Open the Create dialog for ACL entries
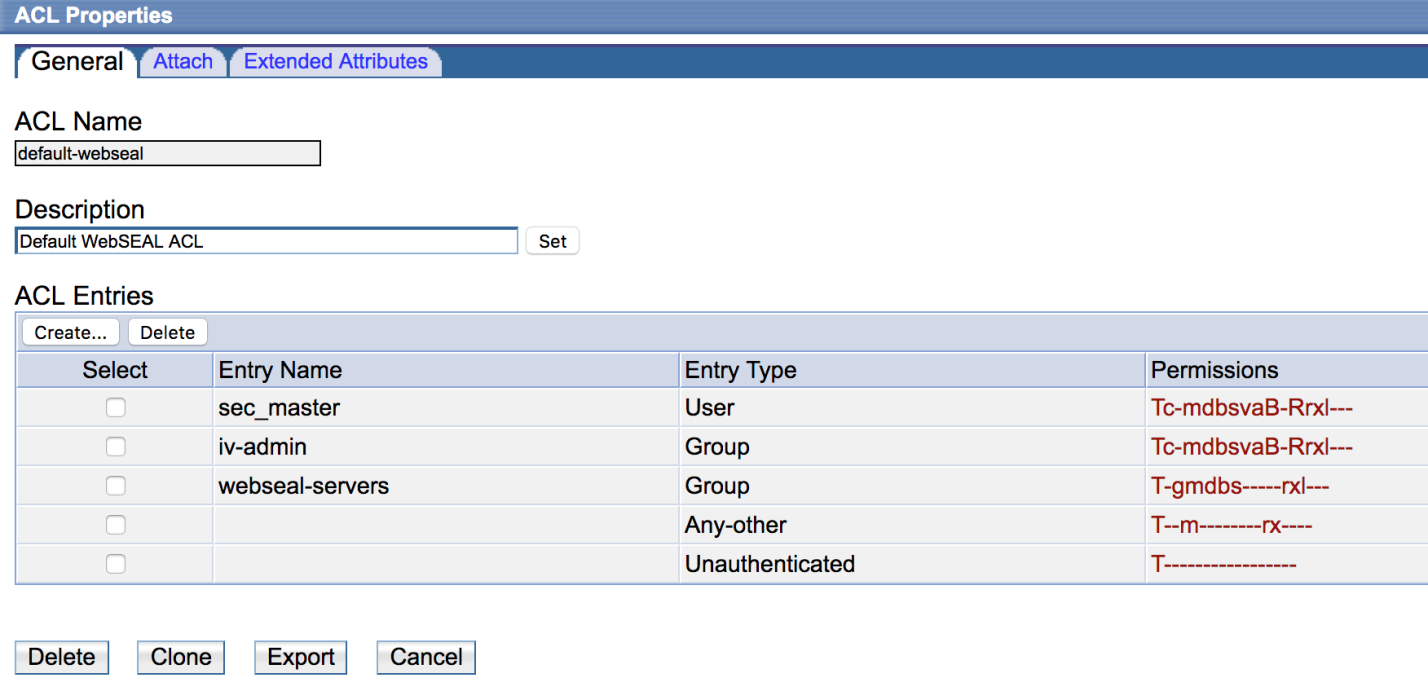Screen dimensions: 1428x691 tap(70, 331)
